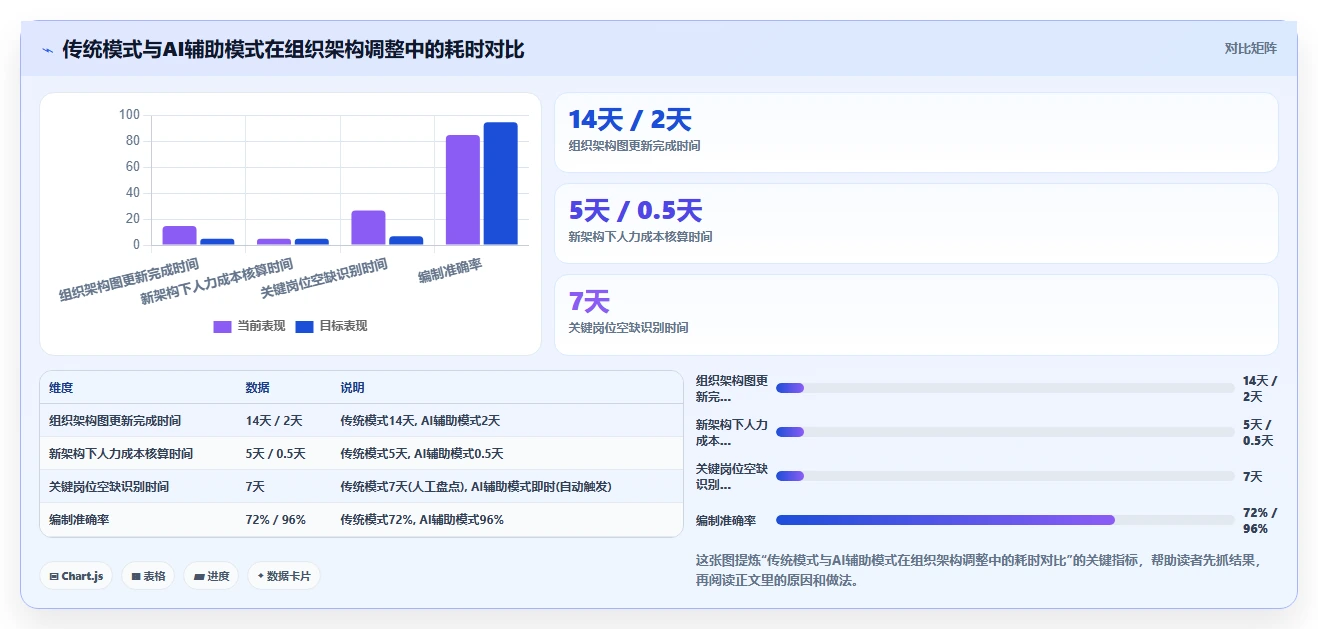Click the 编制准确率 progress bar
This screenshot has width=1318, height=629.
click(1005, 520)
